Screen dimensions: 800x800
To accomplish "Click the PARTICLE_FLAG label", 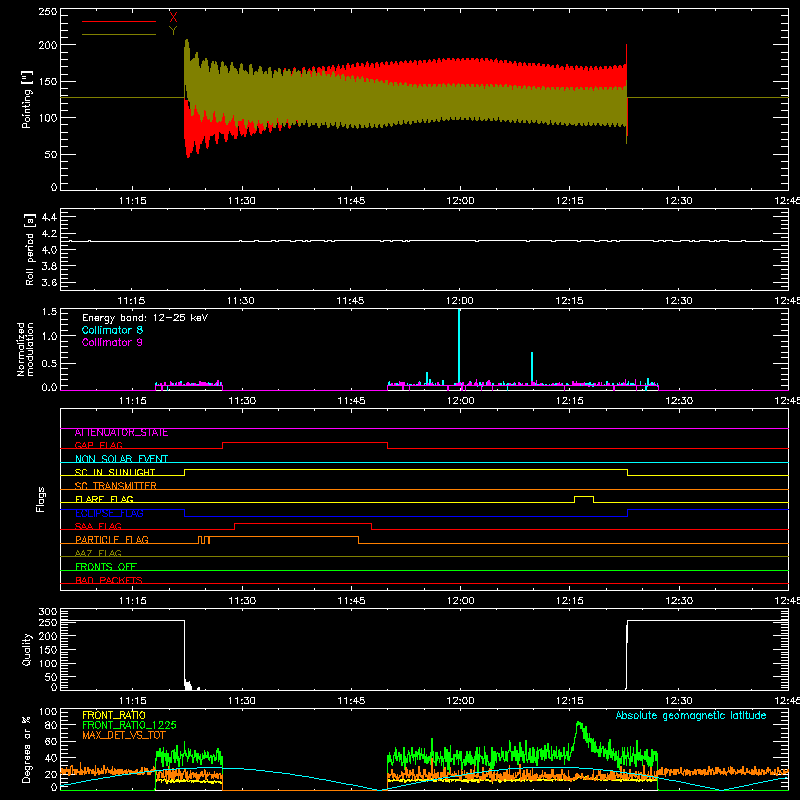I will tap(112, 539).
